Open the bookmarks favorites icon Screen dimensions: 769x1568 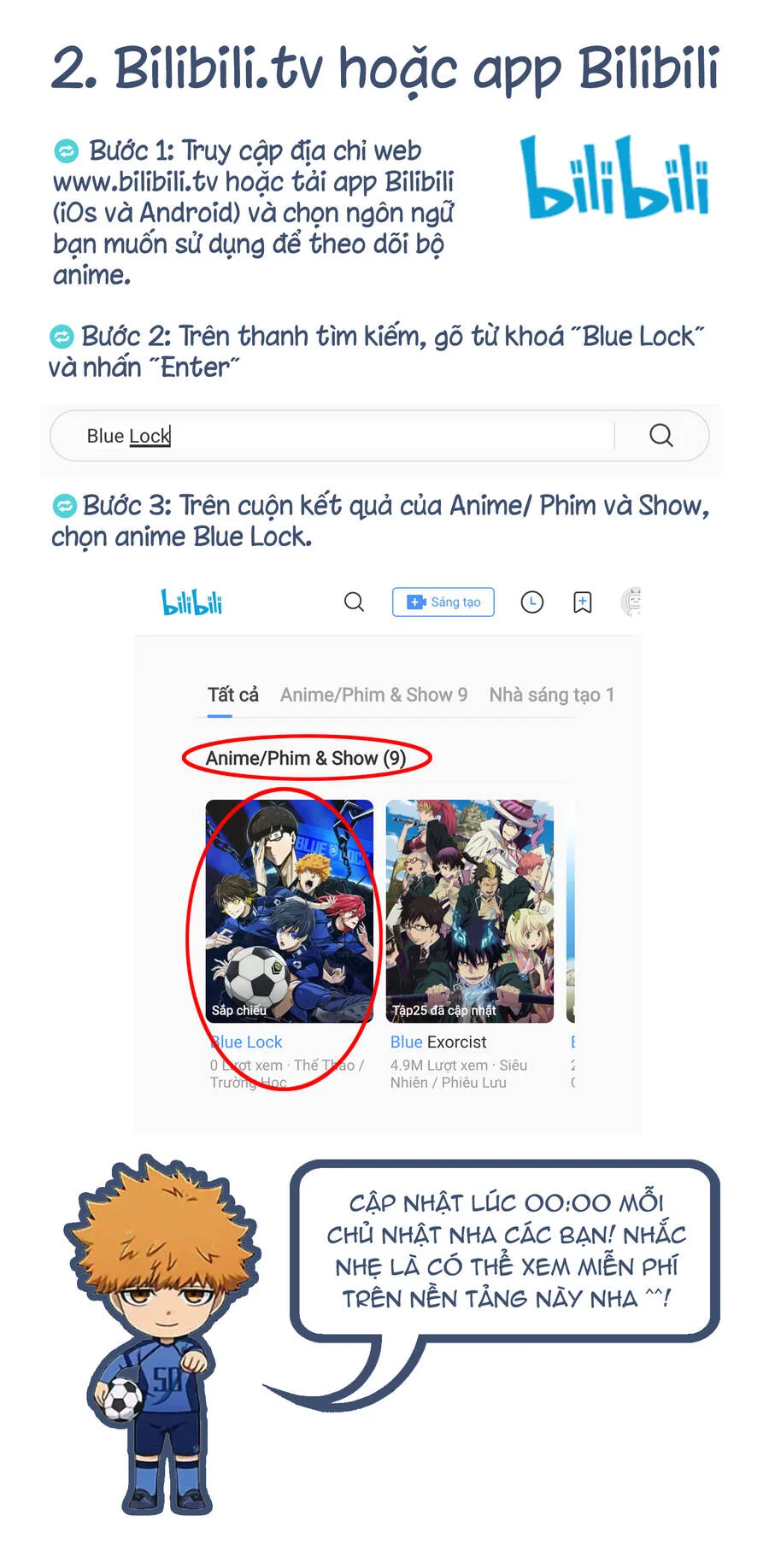pyautogui.click(x=583, y=602)
